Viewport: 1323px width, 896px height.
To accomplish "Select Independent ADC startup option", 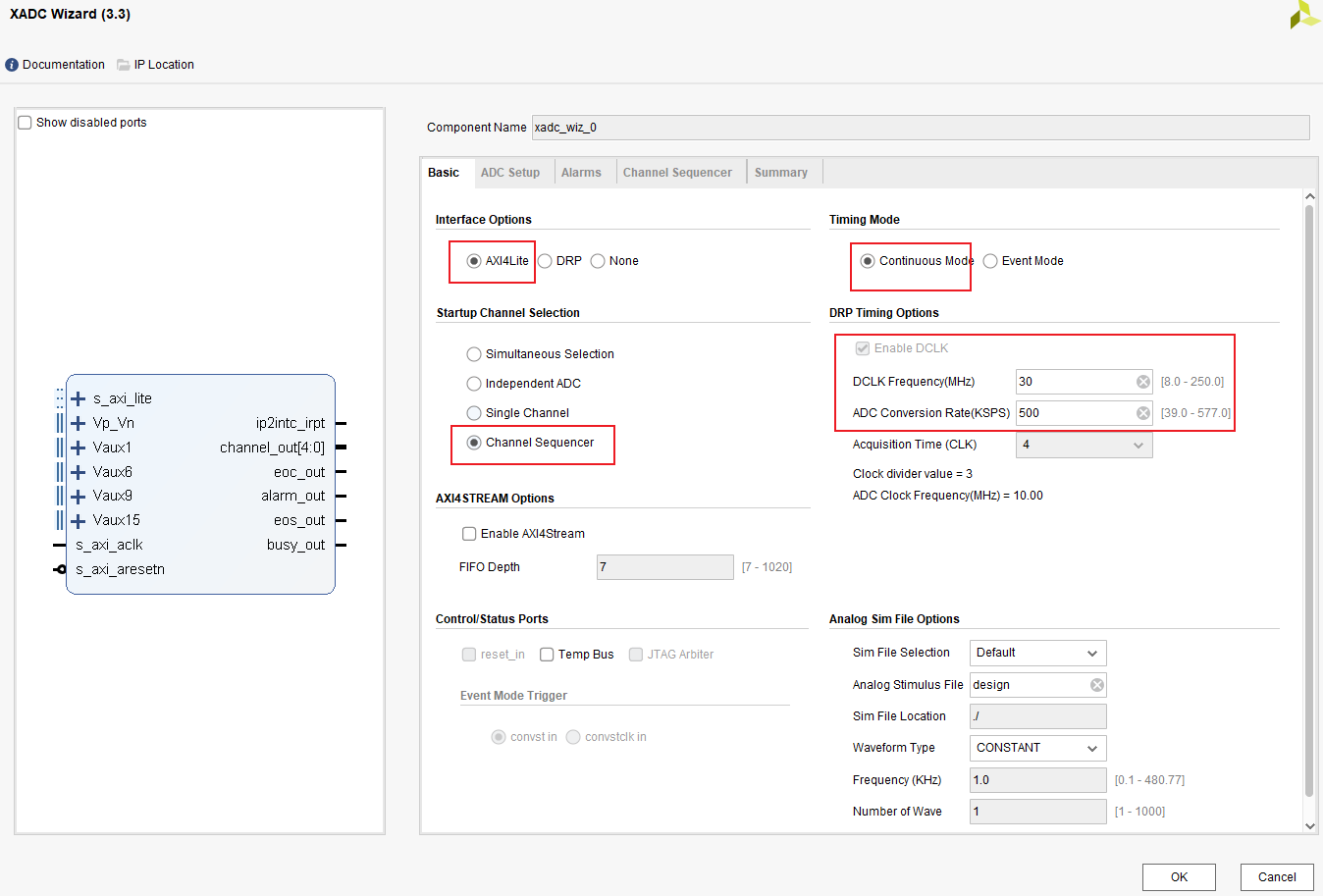I will [x=474, y=384].
